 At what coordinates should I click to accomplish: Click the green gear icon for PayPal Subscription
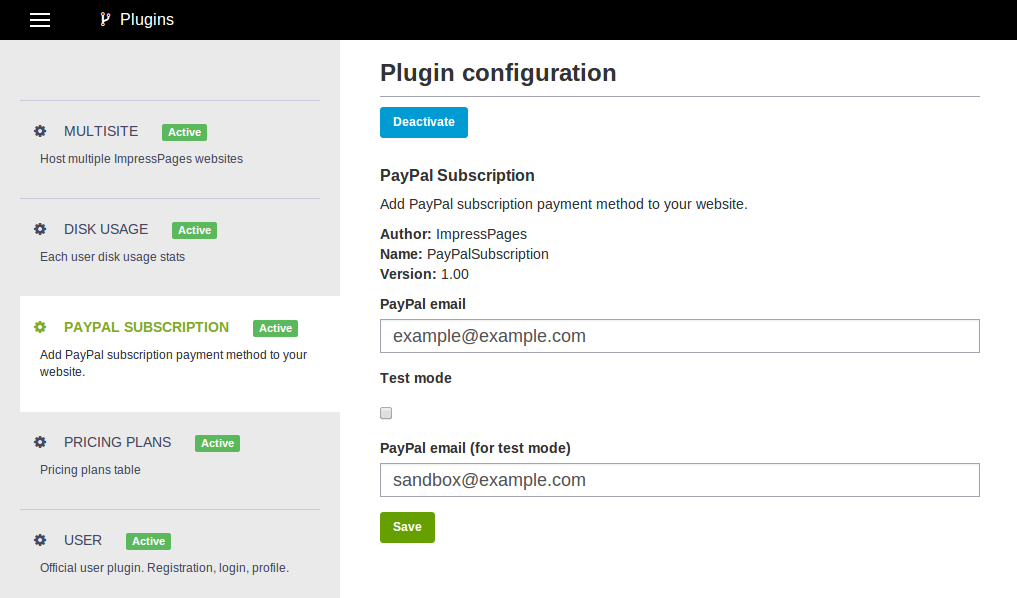click(x=40, y=327)
